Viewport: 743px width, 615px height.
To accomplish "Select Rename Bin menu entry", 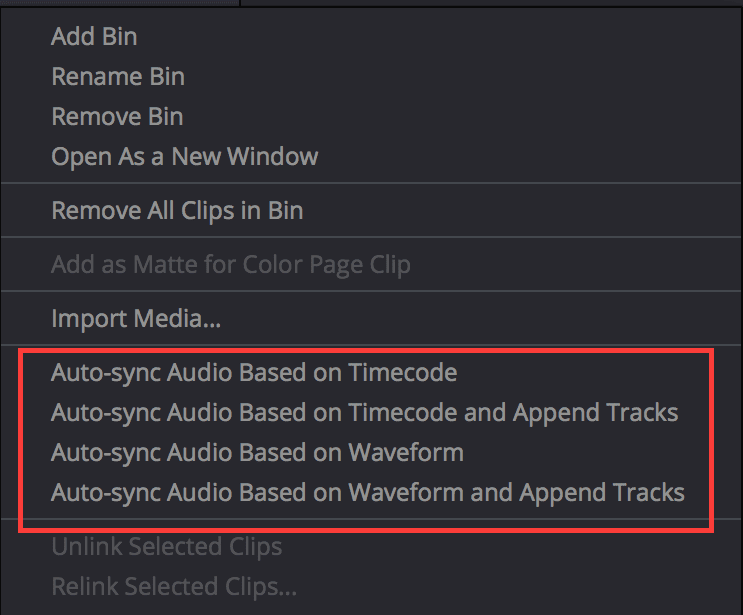I will click(x=118, y=77).
